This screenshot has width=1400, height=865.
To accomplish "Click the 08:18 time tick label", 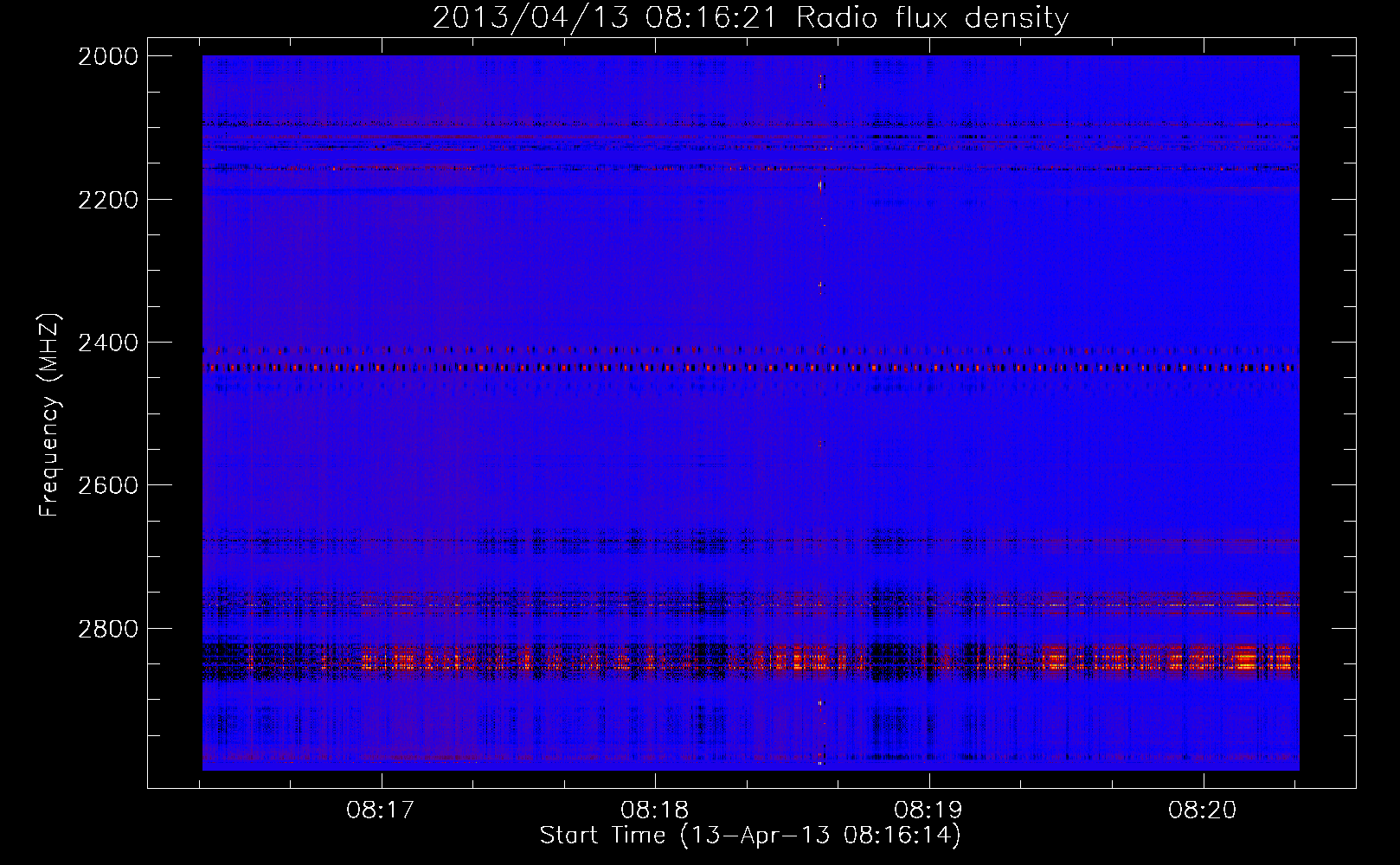I will [655, 811].
